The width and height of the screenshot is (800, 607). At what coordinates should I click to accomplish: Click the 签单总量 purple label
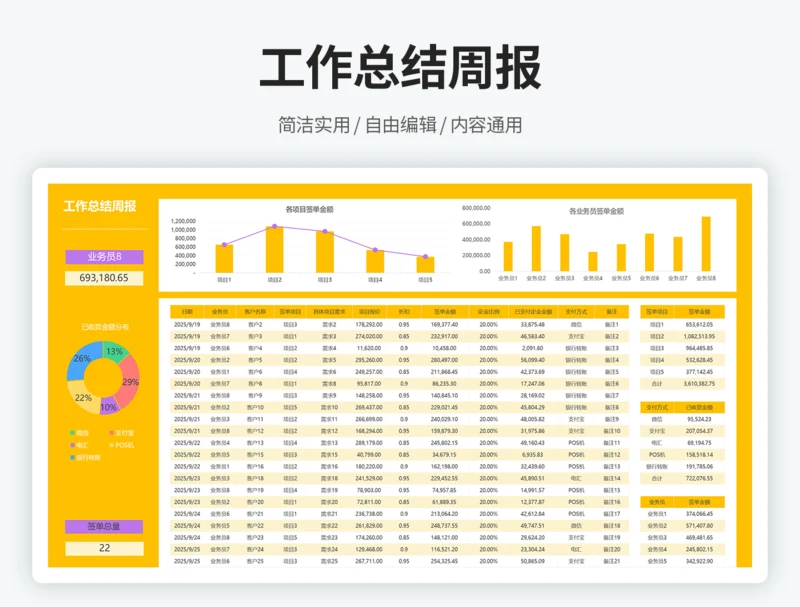click(104, 526)
